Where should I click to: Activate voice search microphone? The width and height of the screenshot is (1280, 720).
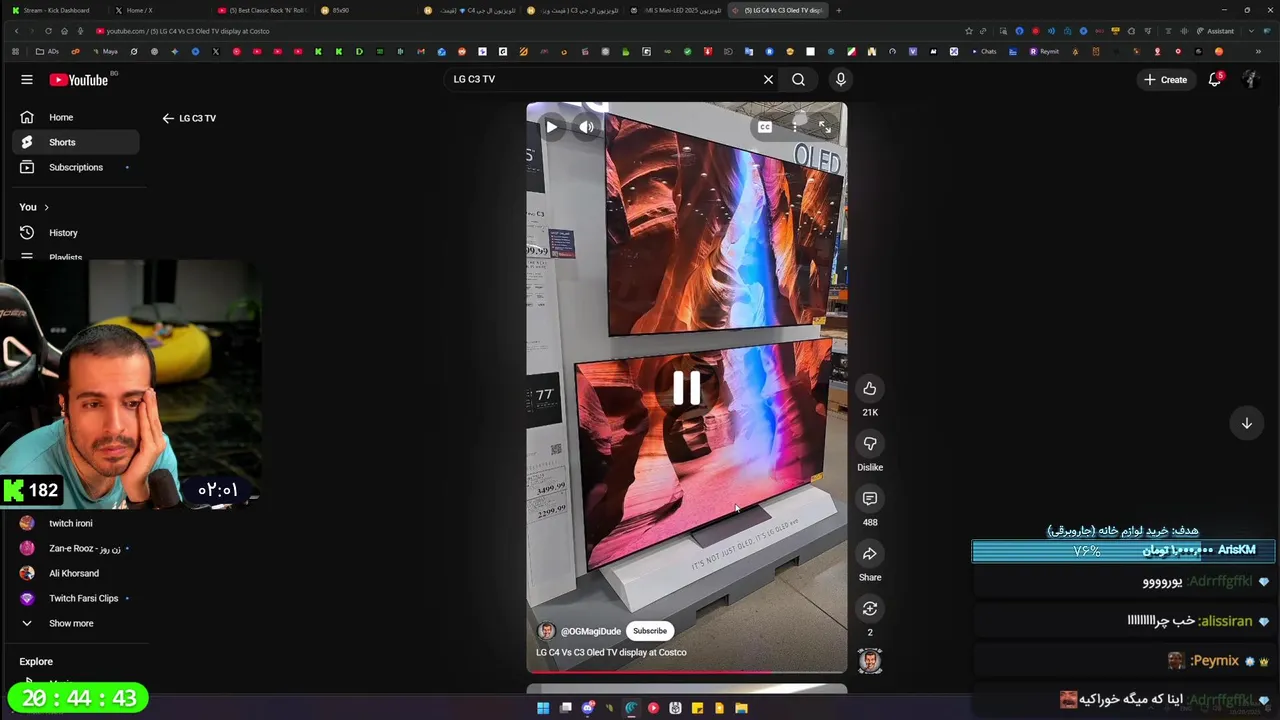pyautogui.click(x=840, y=79)
